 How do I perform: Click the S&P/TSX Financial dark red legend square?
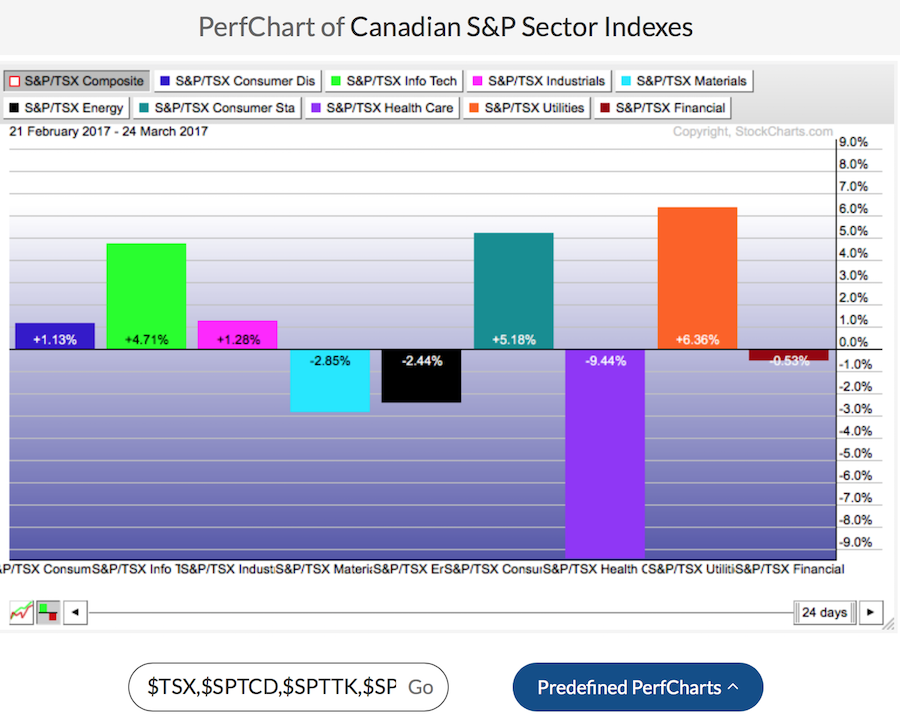pos(604,107)
